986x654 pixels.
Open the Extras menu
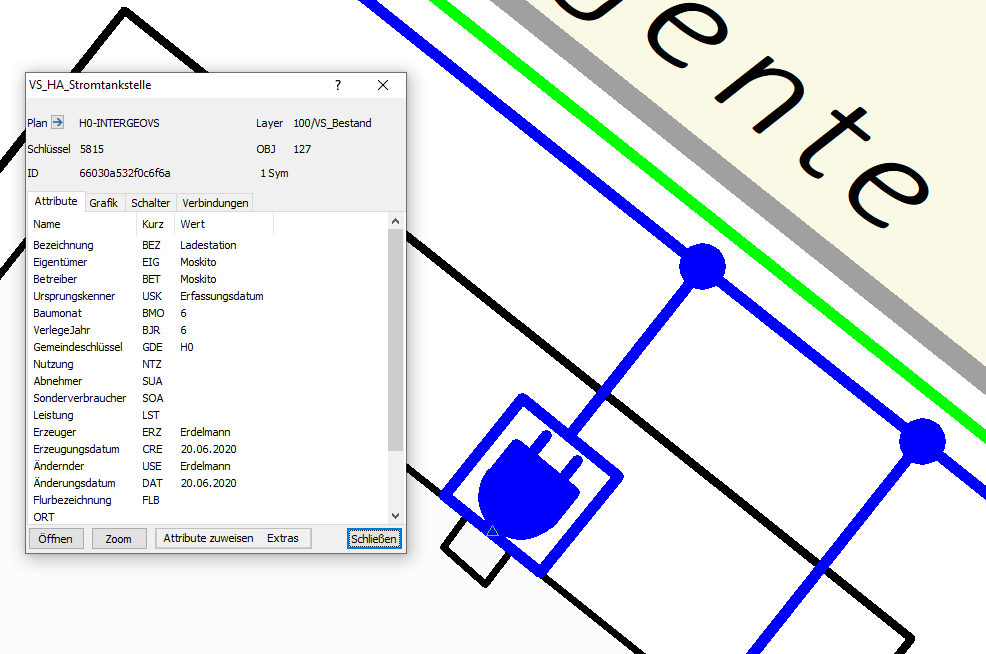(283, 538)
